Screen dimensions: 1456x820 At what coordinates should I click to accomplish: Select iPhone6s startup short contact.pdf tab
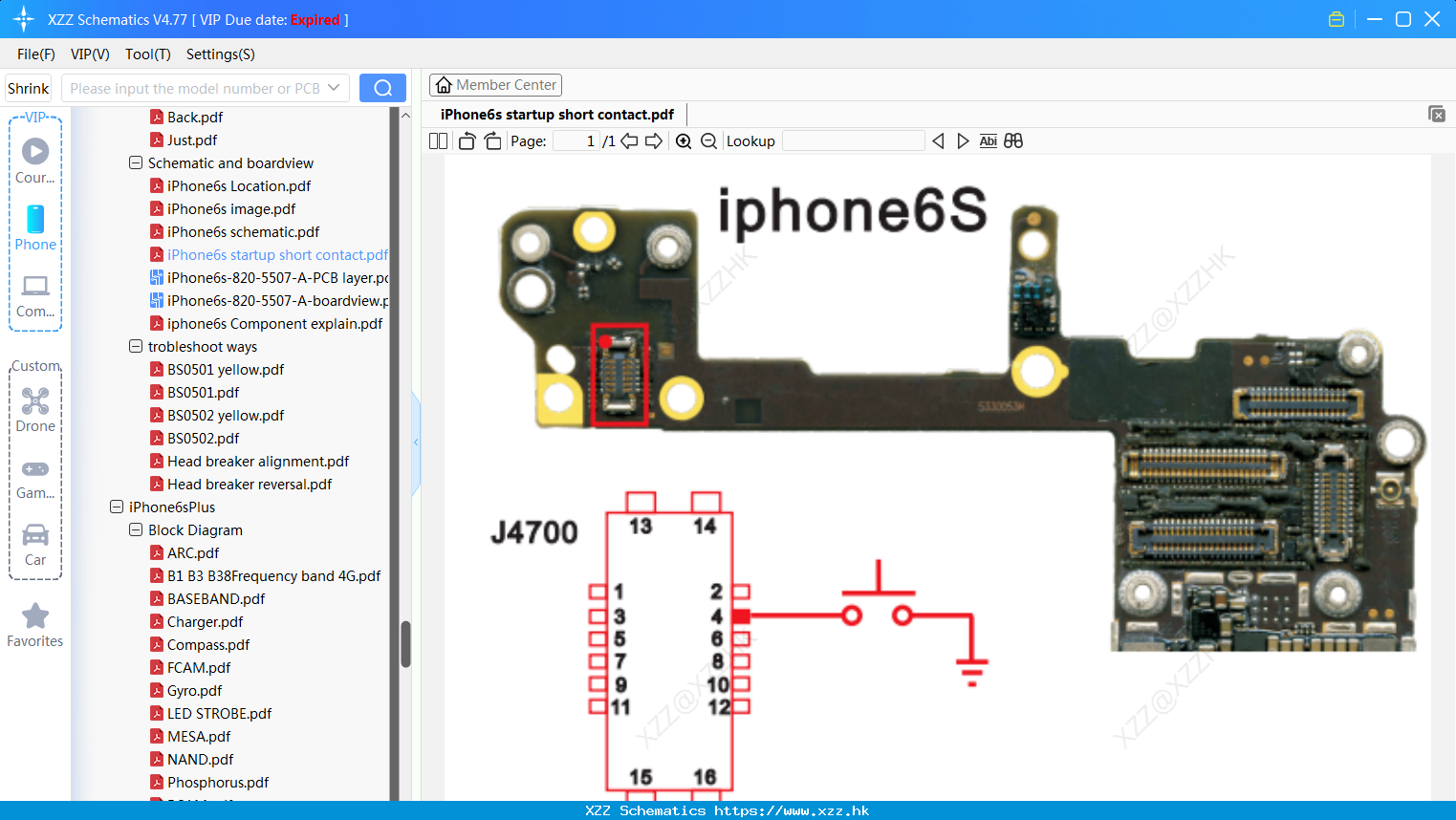[557, 114]
